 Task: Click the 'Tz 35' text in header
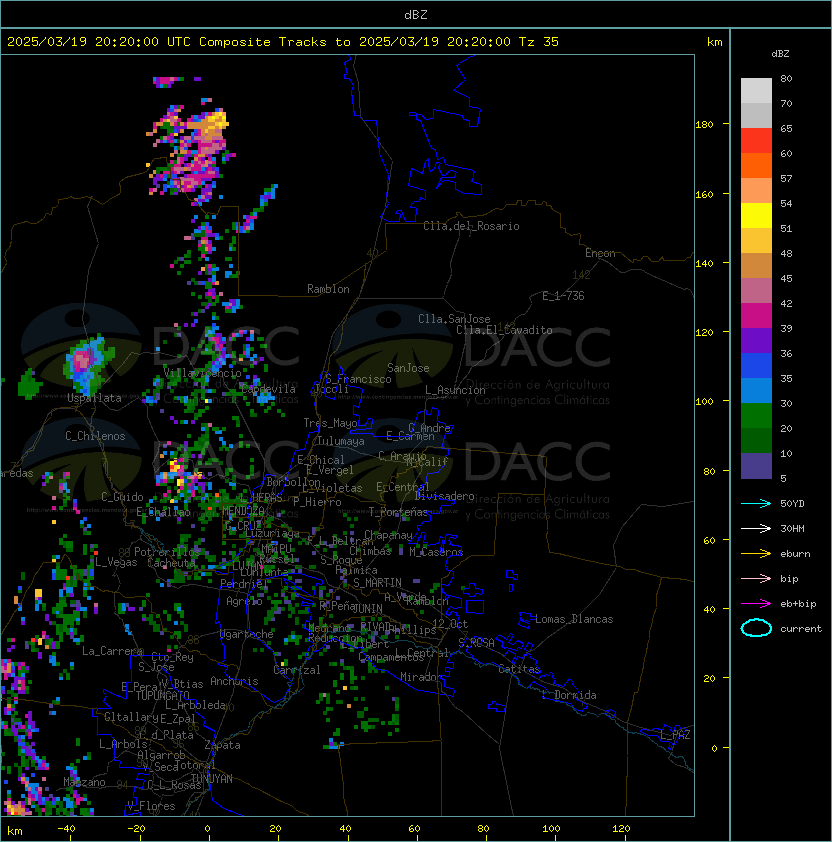coord(539,42)
